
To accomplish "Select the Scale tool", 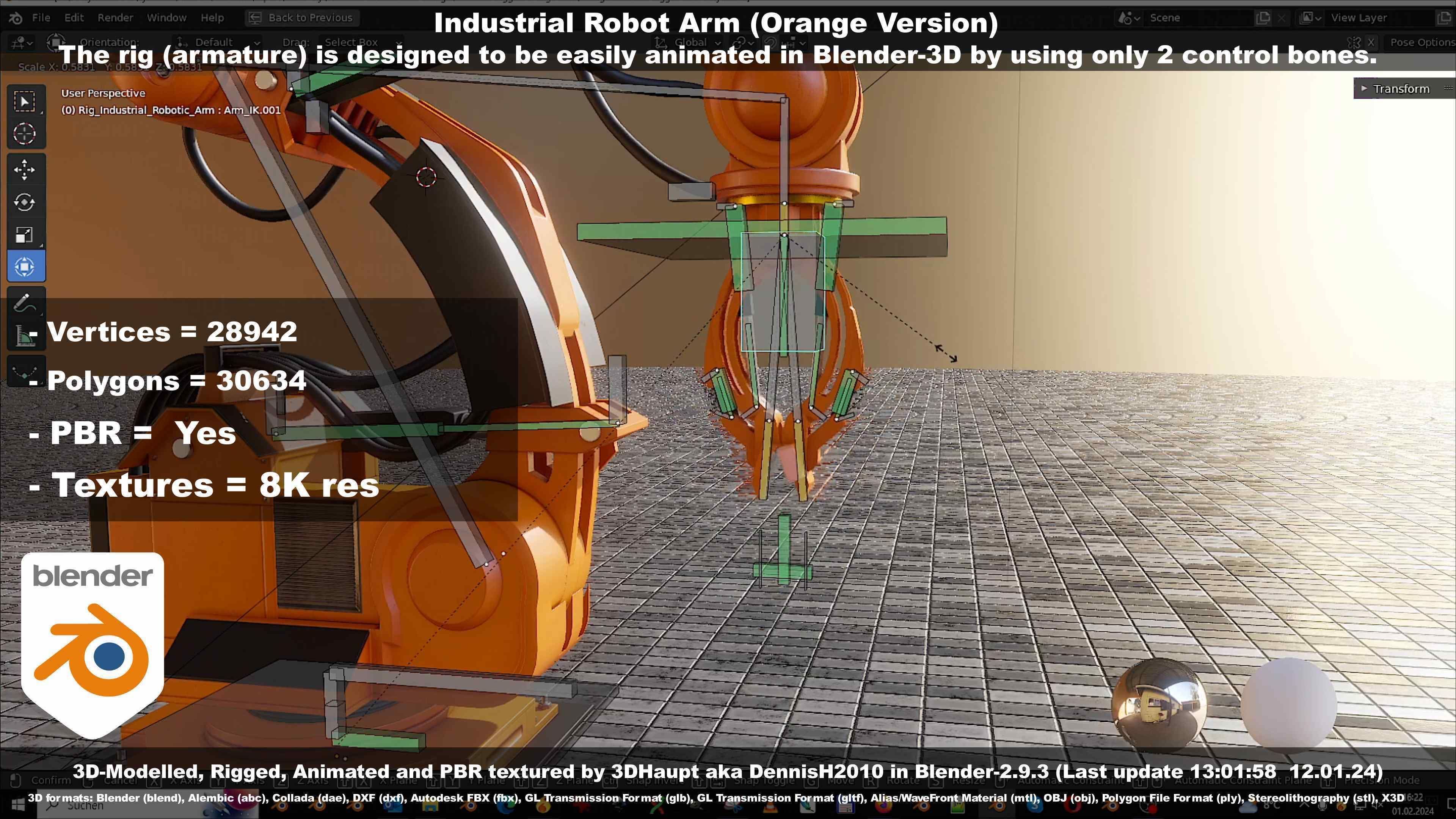I will coord(25,235).
